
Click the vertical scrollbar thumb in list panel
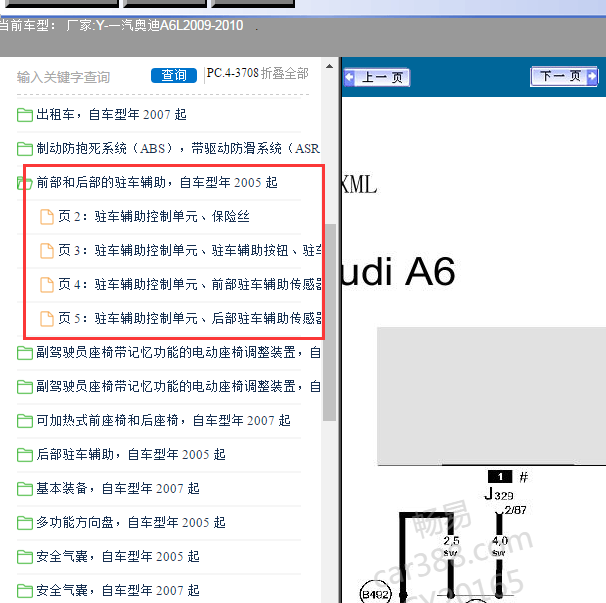[x=329, y=322]
